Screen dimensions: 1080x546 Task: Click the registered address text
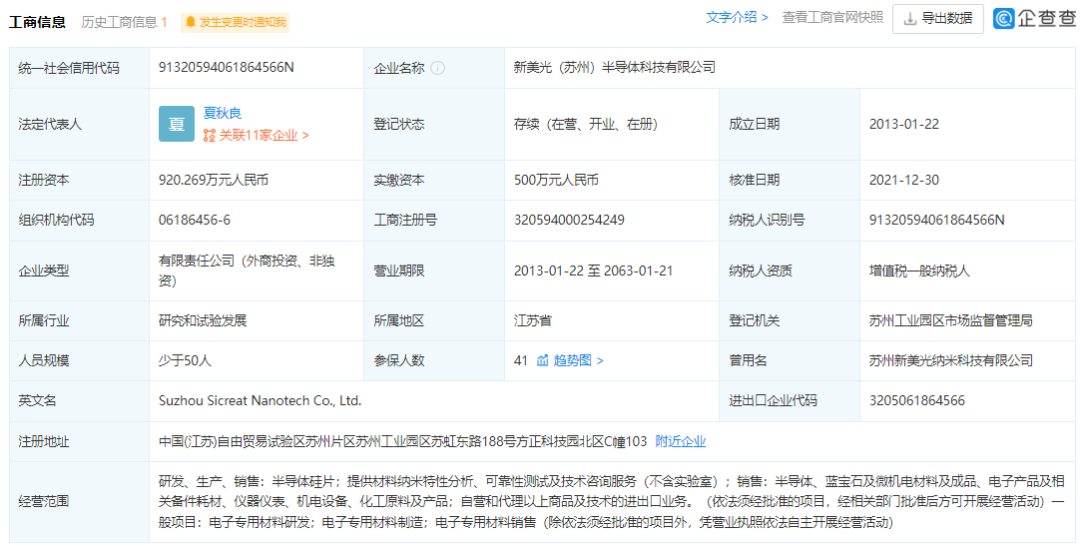click(403, 441)
